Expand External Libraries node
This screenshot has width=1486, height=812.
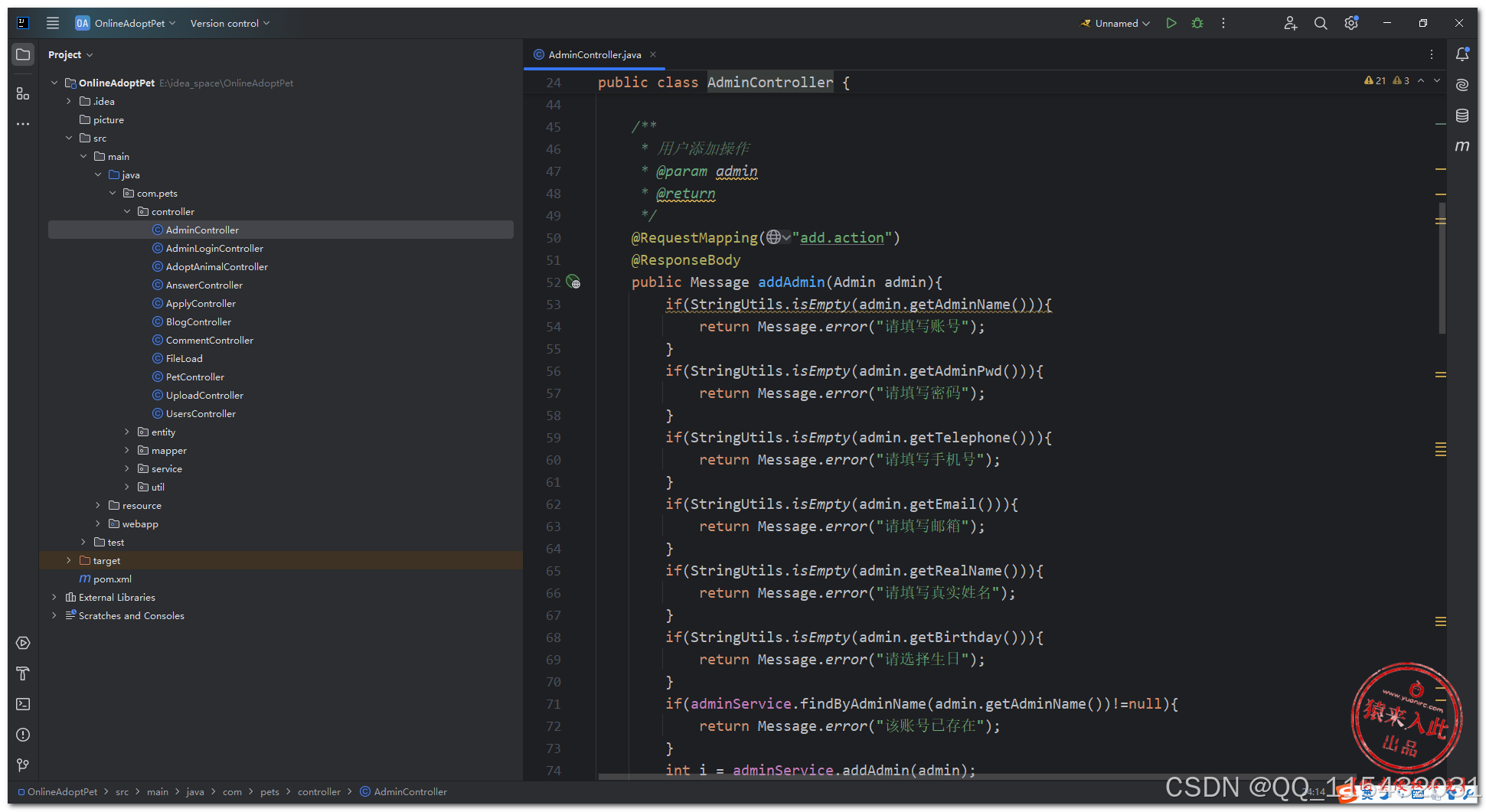tap(54, 597)
